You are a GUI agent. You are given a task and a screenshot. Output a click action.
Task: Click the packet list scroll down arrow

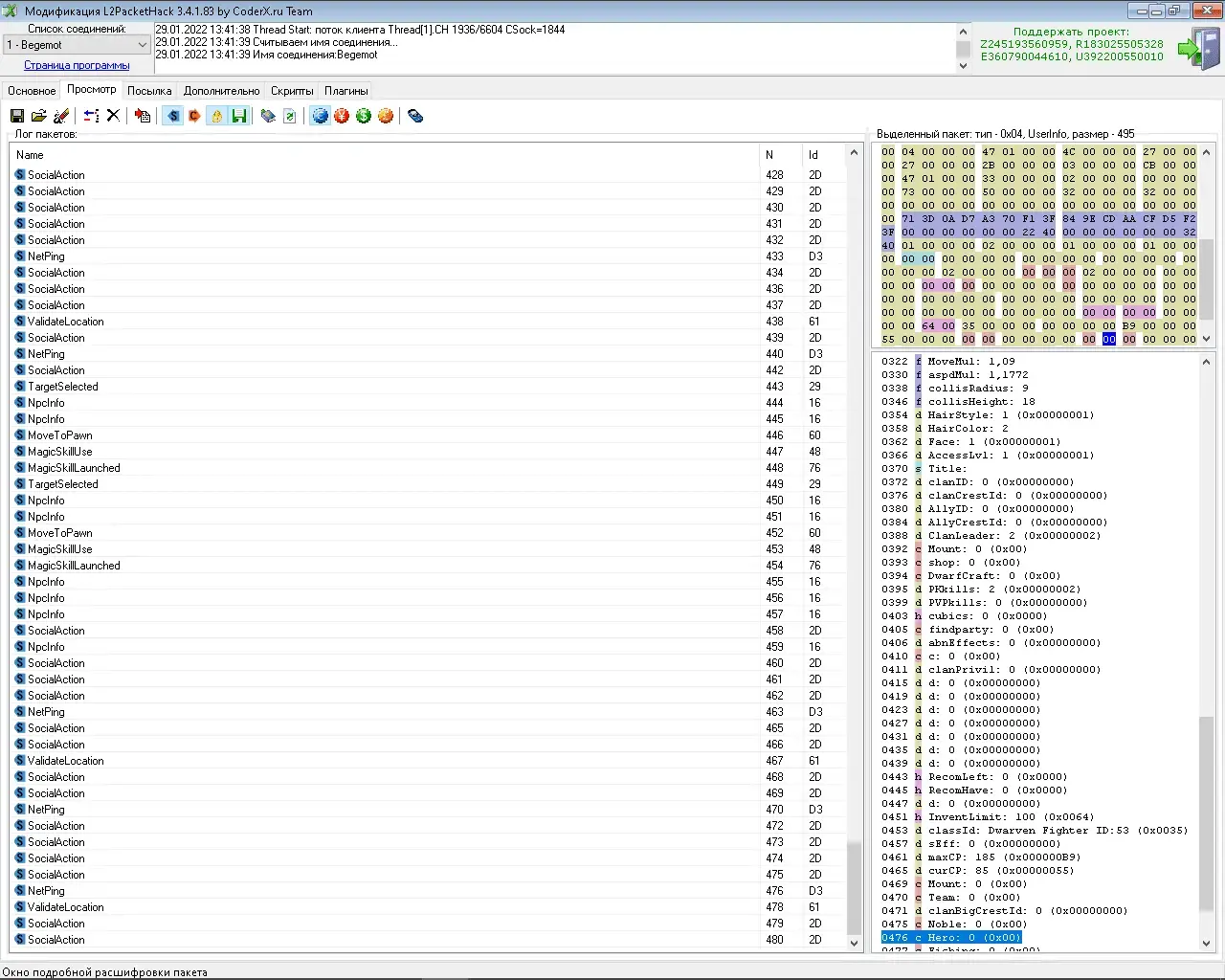(x=855, y=943)
